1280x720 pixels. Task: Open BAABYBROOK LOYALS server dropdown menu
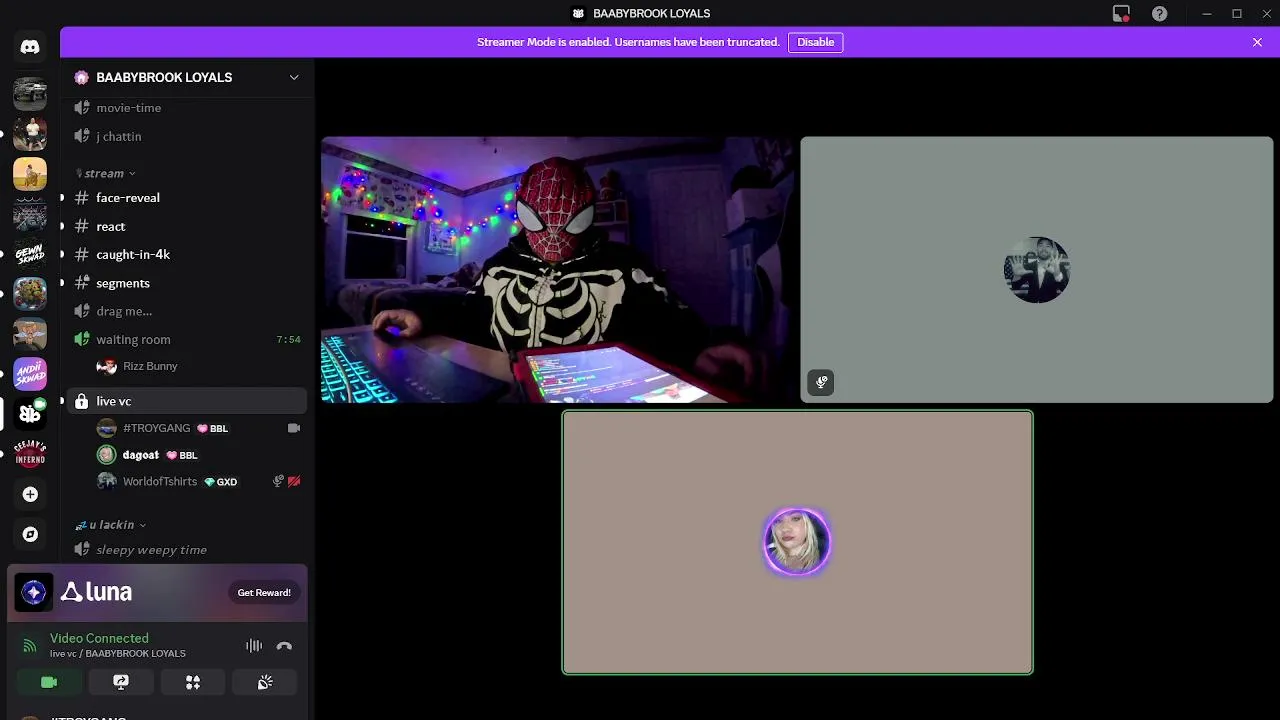(x=294, y=77)
